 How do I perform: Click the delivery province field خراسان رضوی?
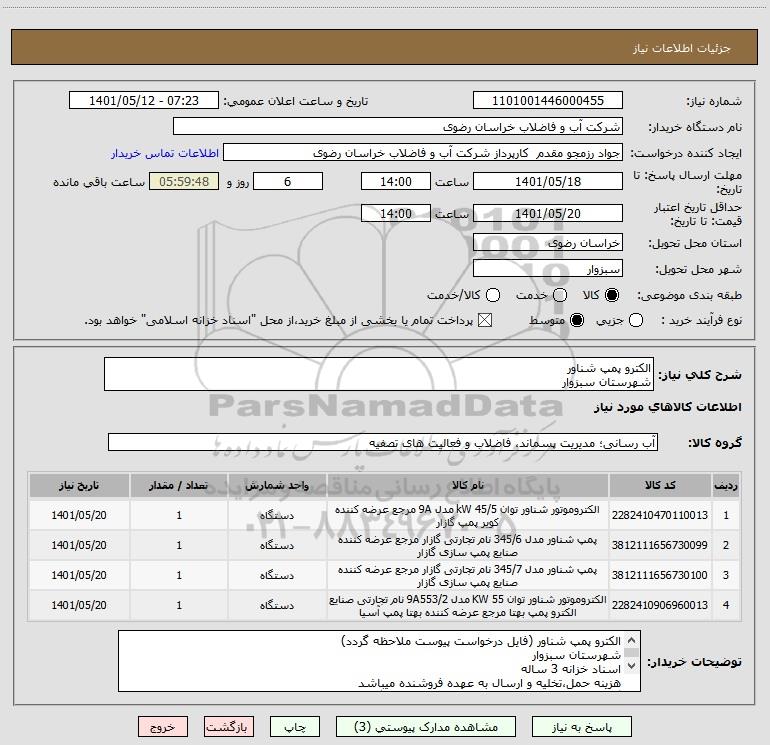pyautogui.click(x=548, y=243)
